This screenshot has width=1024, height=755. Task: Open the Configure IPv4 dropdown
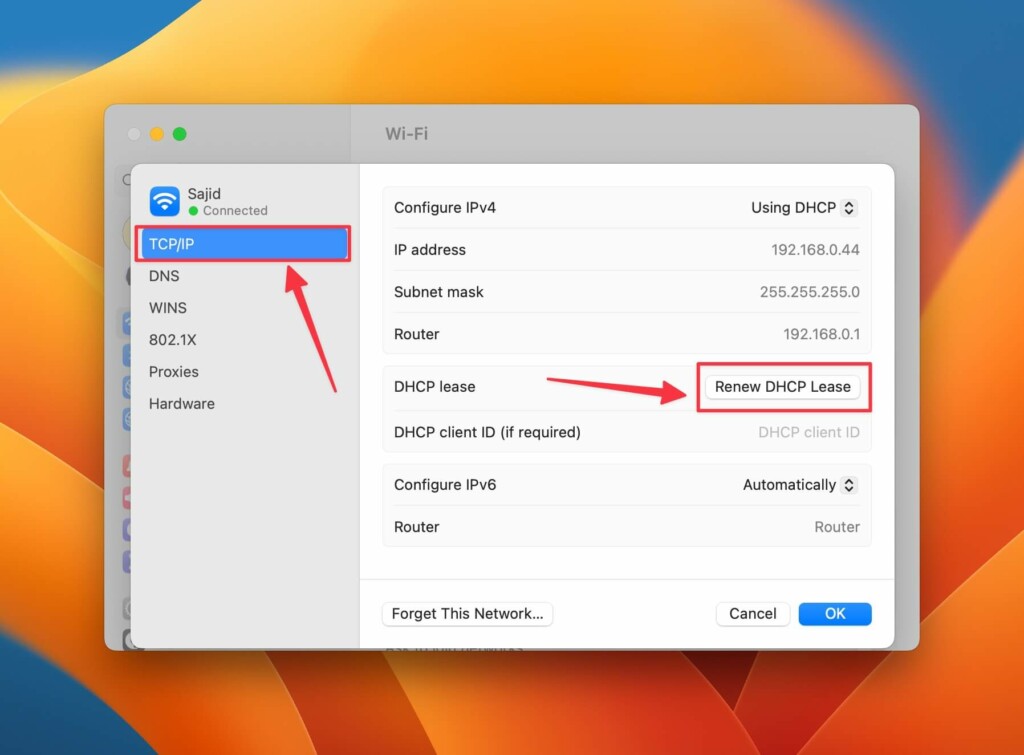(803, 208)
